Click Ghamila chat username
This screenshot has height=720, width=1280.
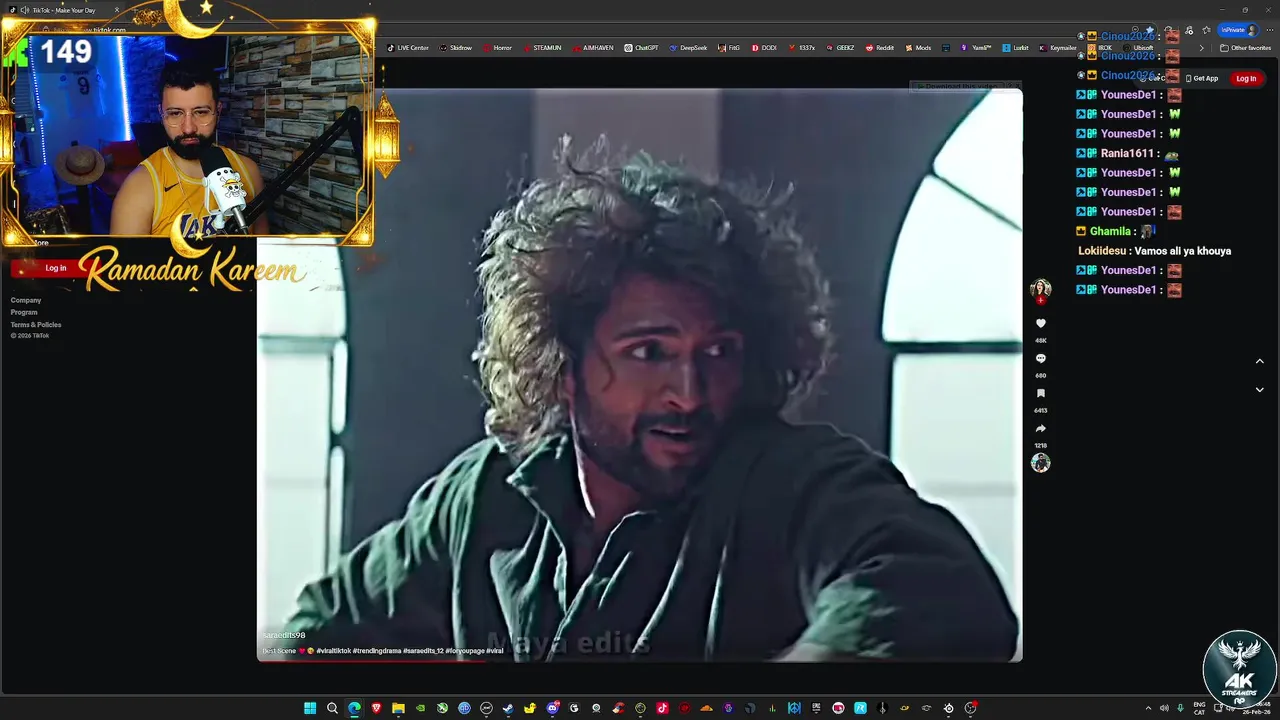[x=1110, y=231]
